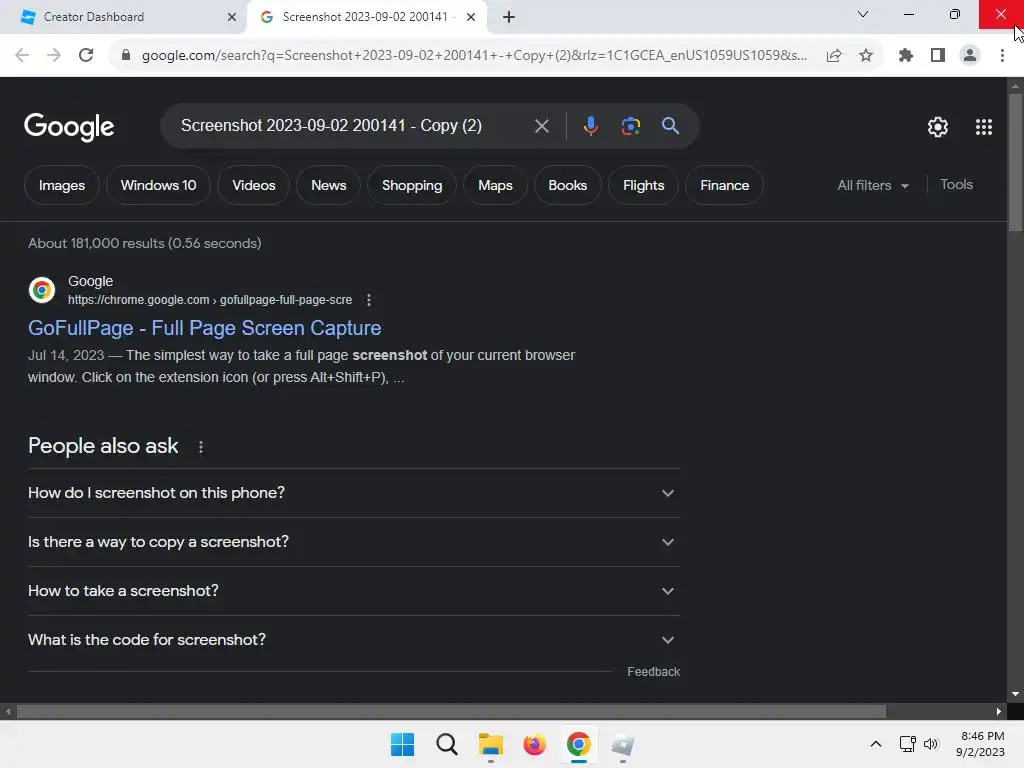This screenshot has width=1024, height=768.
Task: Close the Creator Dashboard tab
Action: pos(232,17)
